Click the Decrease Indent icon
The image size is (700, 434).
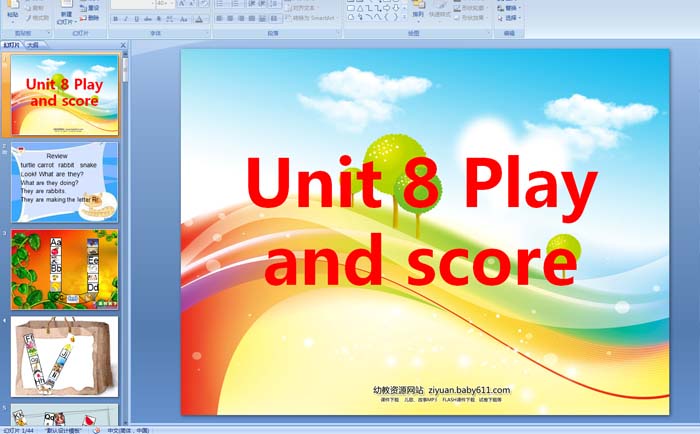(x=252, y=4)
